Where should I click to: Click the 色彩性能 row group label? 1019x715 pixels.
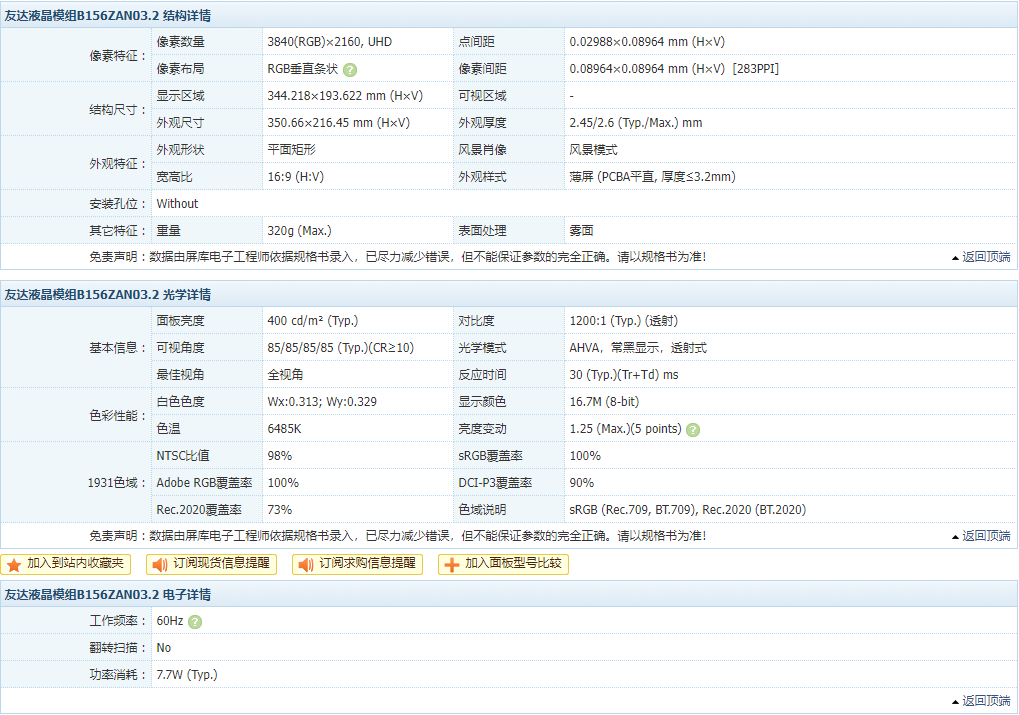point(118,415)
